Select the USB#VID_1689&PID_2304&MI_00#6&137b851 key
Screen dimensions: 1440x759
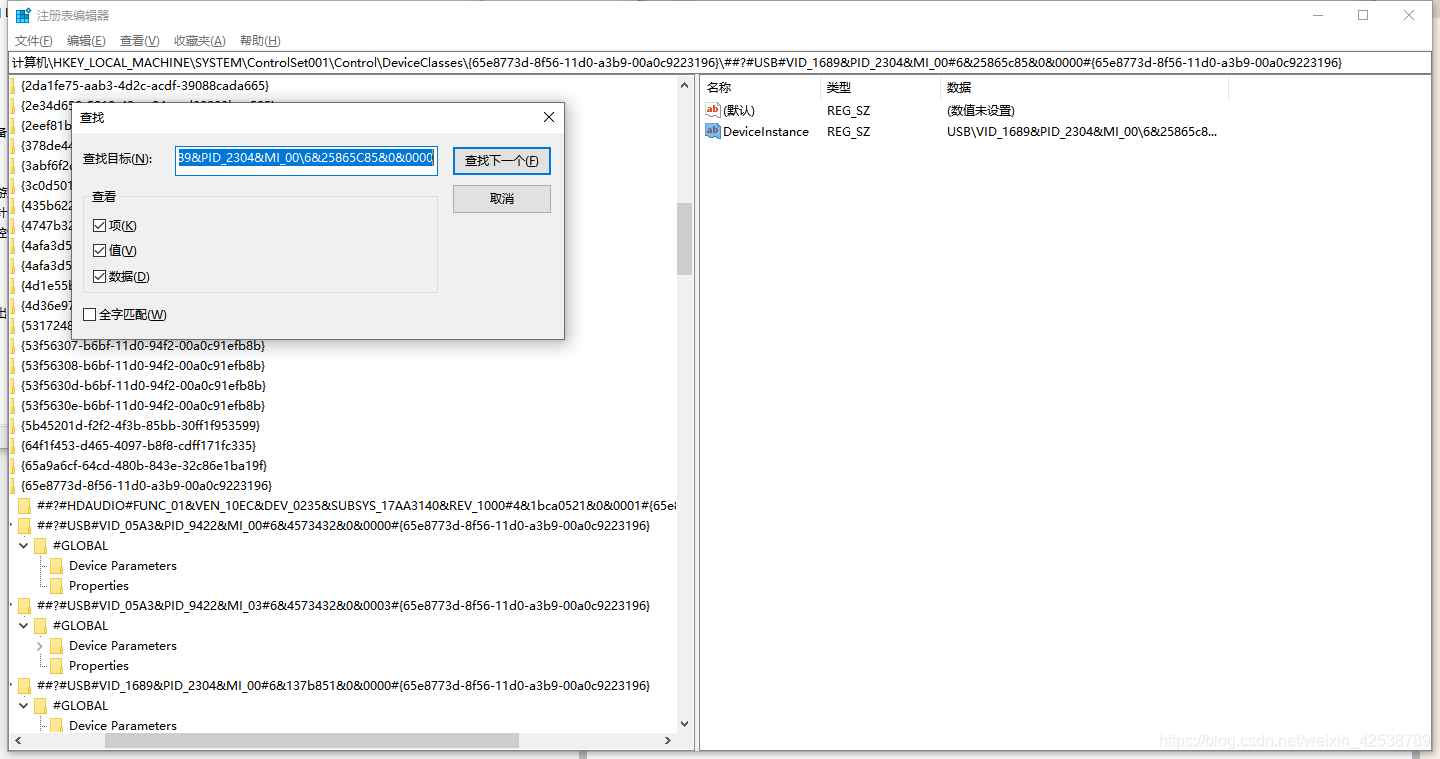point(343,686)
